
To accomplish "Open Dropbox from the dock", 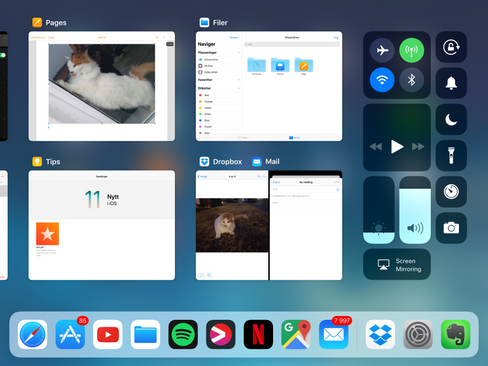I will [x=380, y=335].
